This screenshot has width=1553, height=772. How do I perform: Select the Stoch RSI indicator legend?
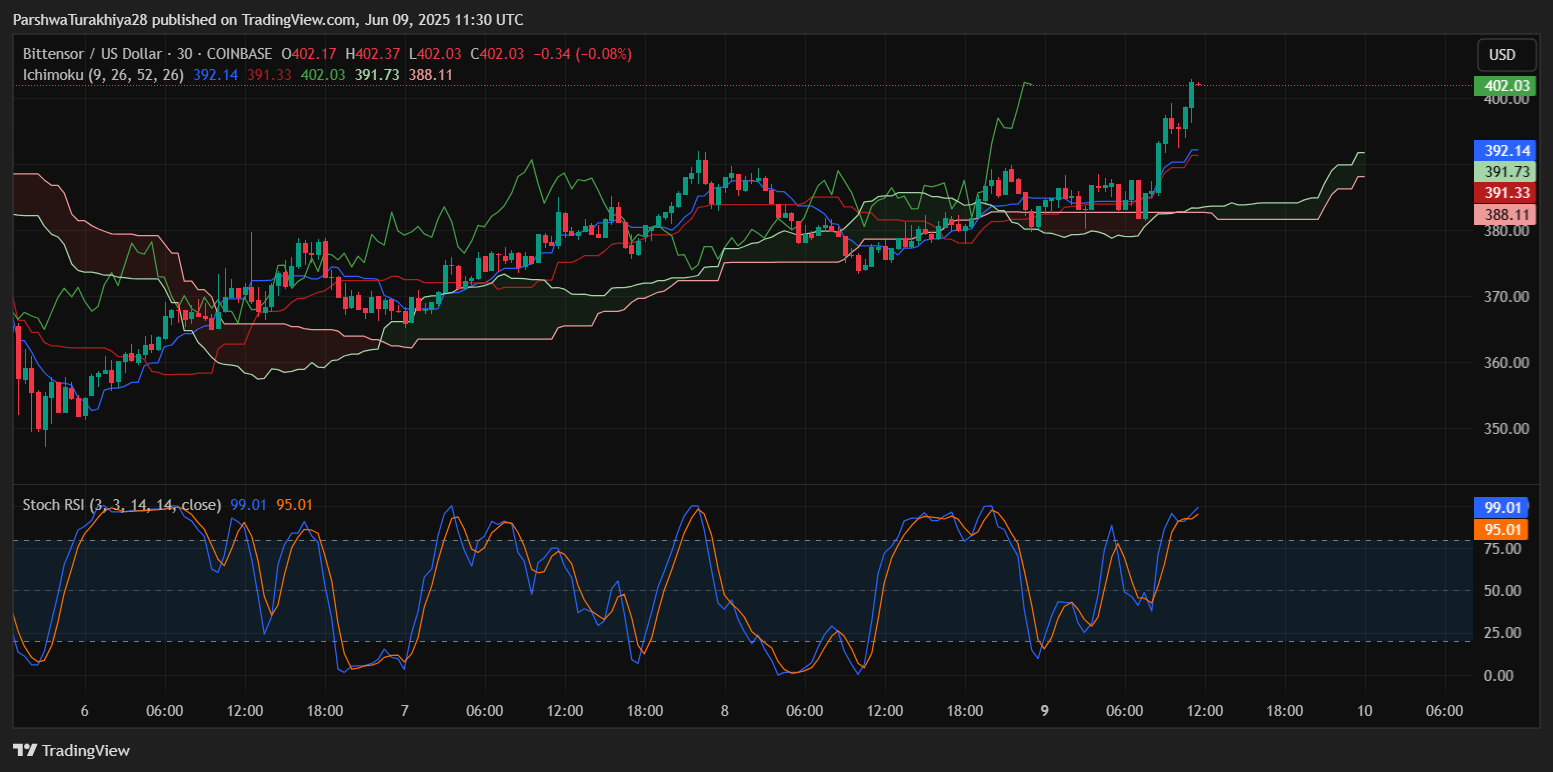(121, 505)
